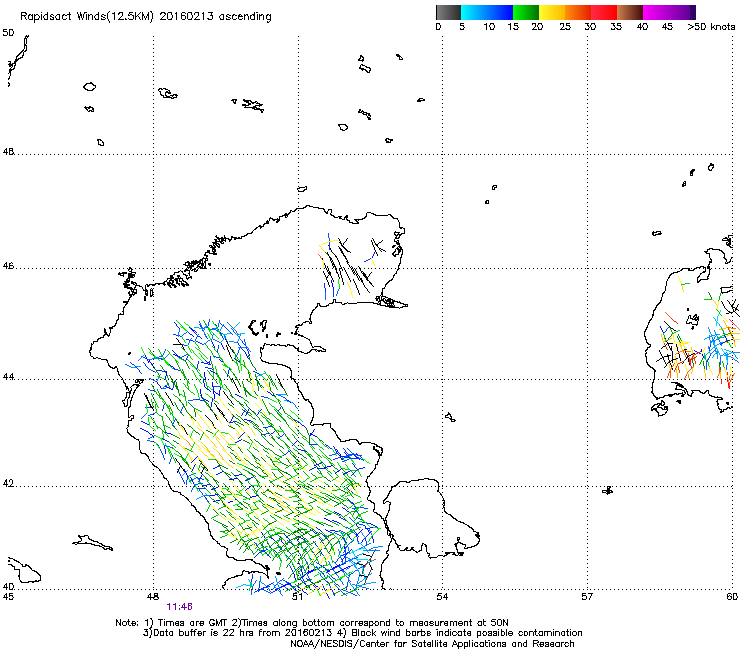This screenshot has height=650, width=740.
Task: Click the 'Data buffer is 22 hrs' note
Action: pos(202,633)
